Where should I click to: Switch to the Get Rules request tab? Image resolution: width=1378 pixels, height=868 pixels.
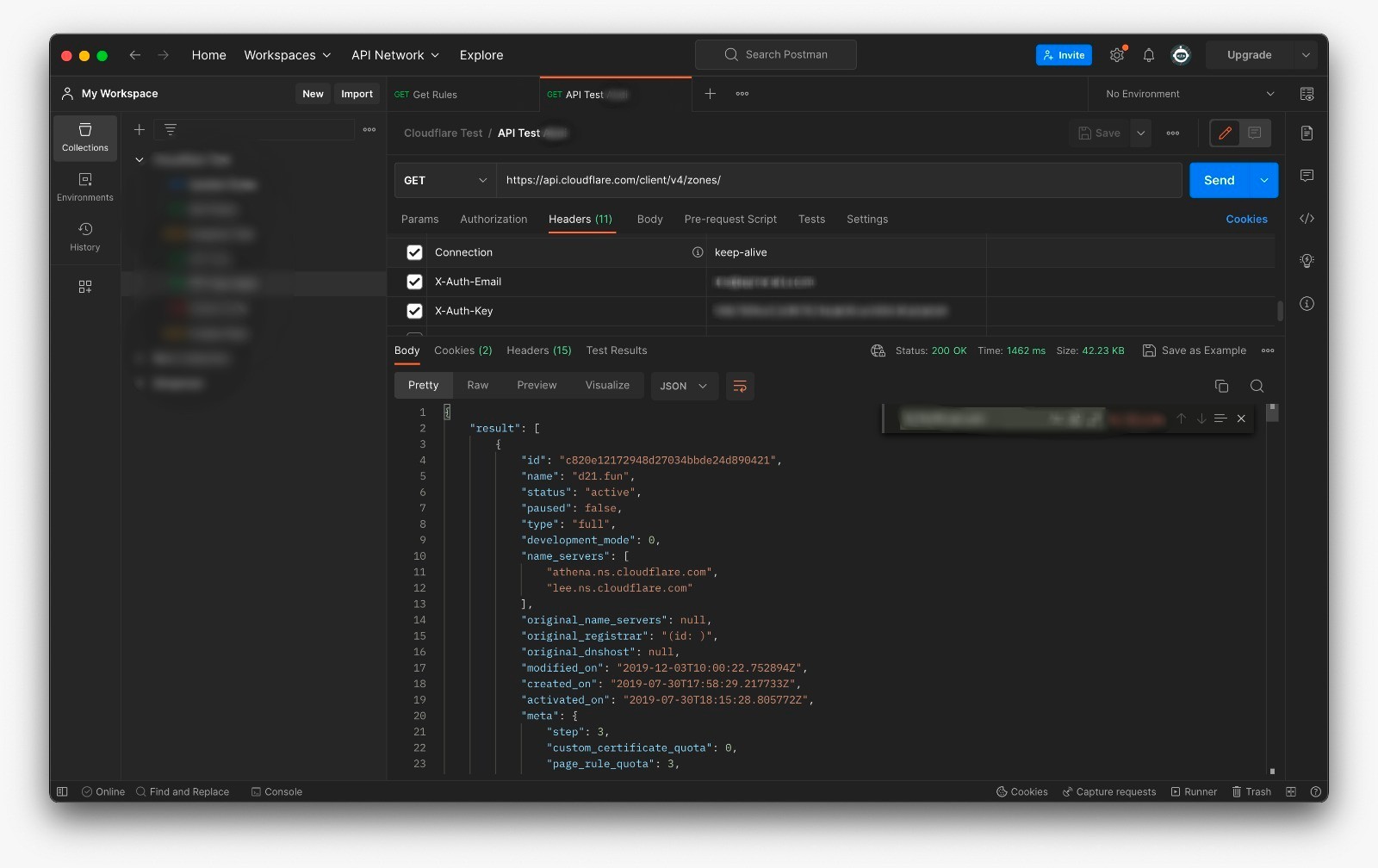tap(434, 94)
